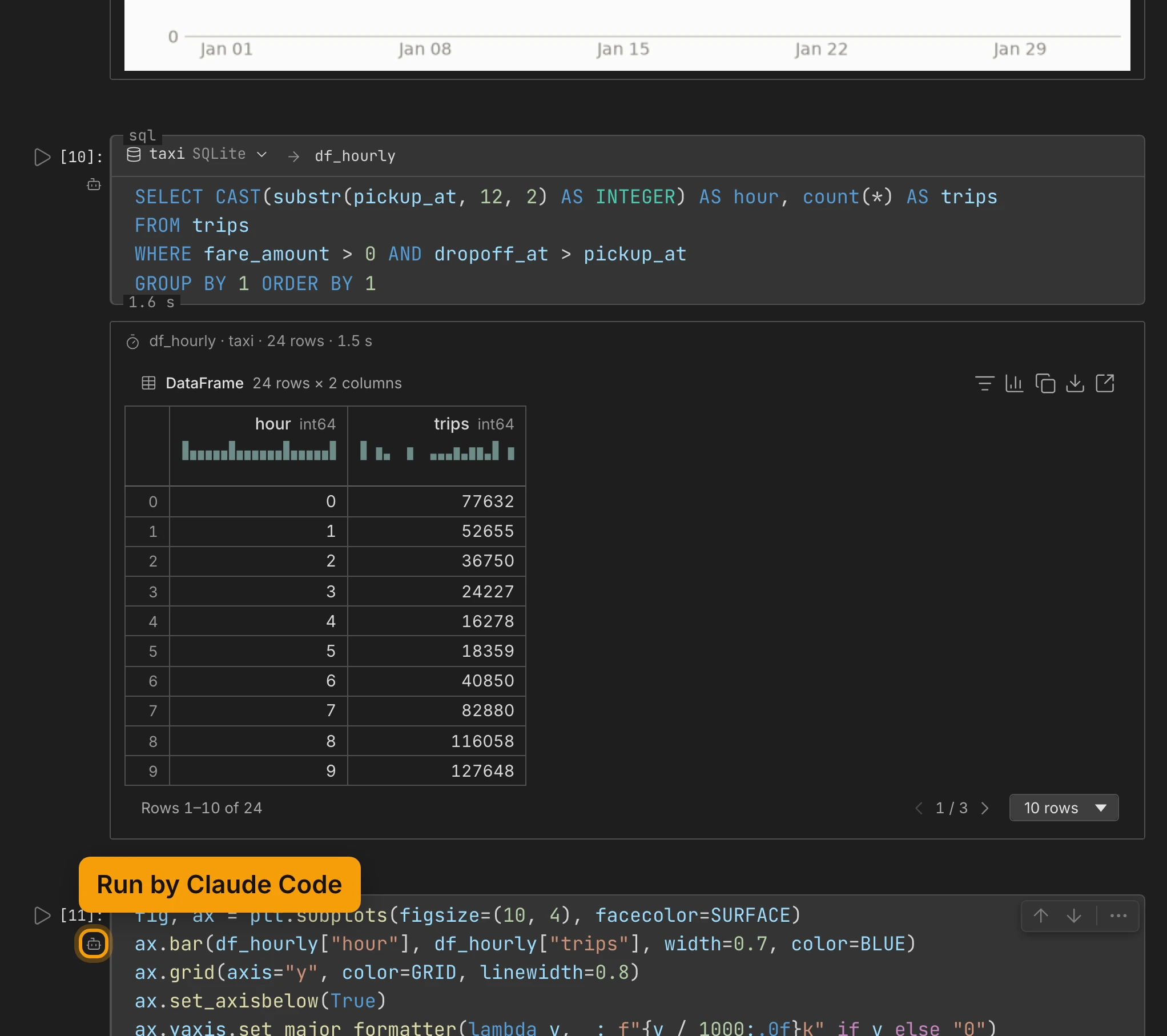Image resolution: width=1167 pixels, height=1036 pixels.
Task: Edit the df_hourly output variable name
Action: point(355,155)
